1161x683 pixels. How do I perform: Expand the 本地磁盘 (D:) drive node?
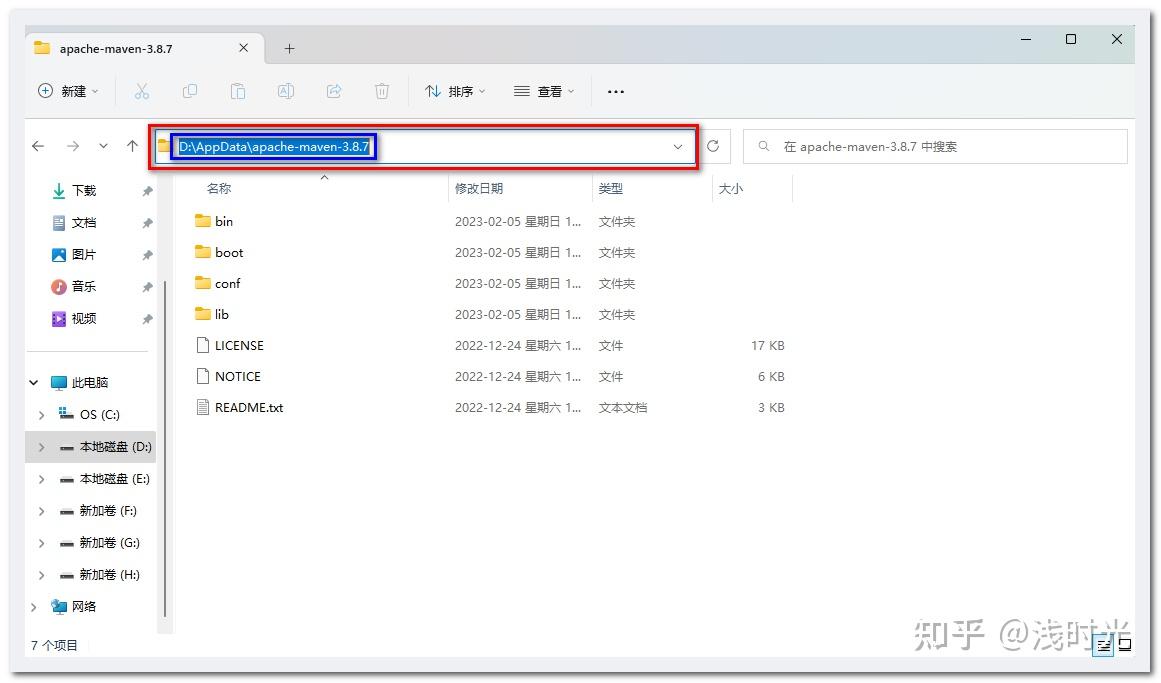pos(41,447)
